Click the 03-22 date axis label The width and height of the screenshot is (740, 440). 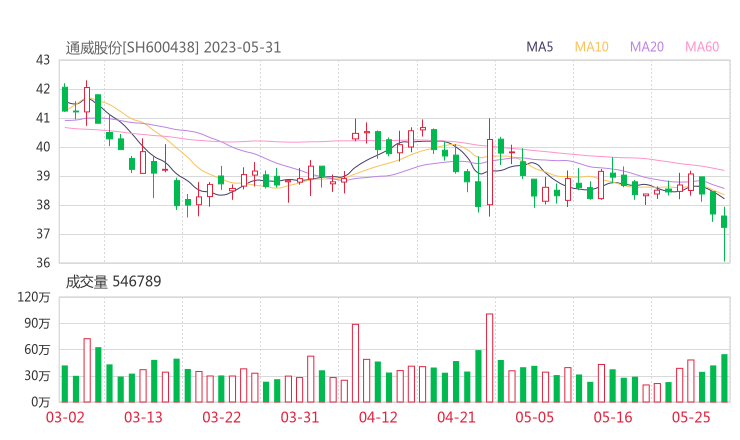[221, 417]
